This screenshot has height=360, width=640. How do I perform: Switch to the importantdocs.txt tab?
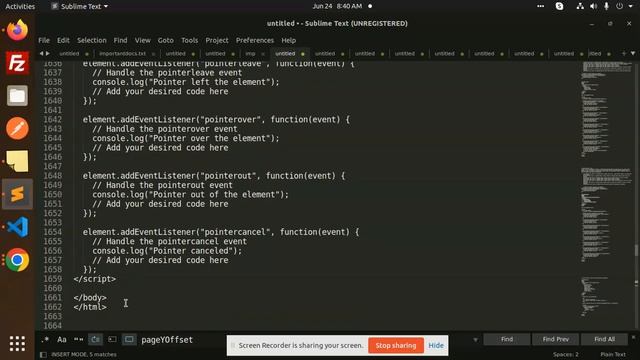(x=122, y=53)
